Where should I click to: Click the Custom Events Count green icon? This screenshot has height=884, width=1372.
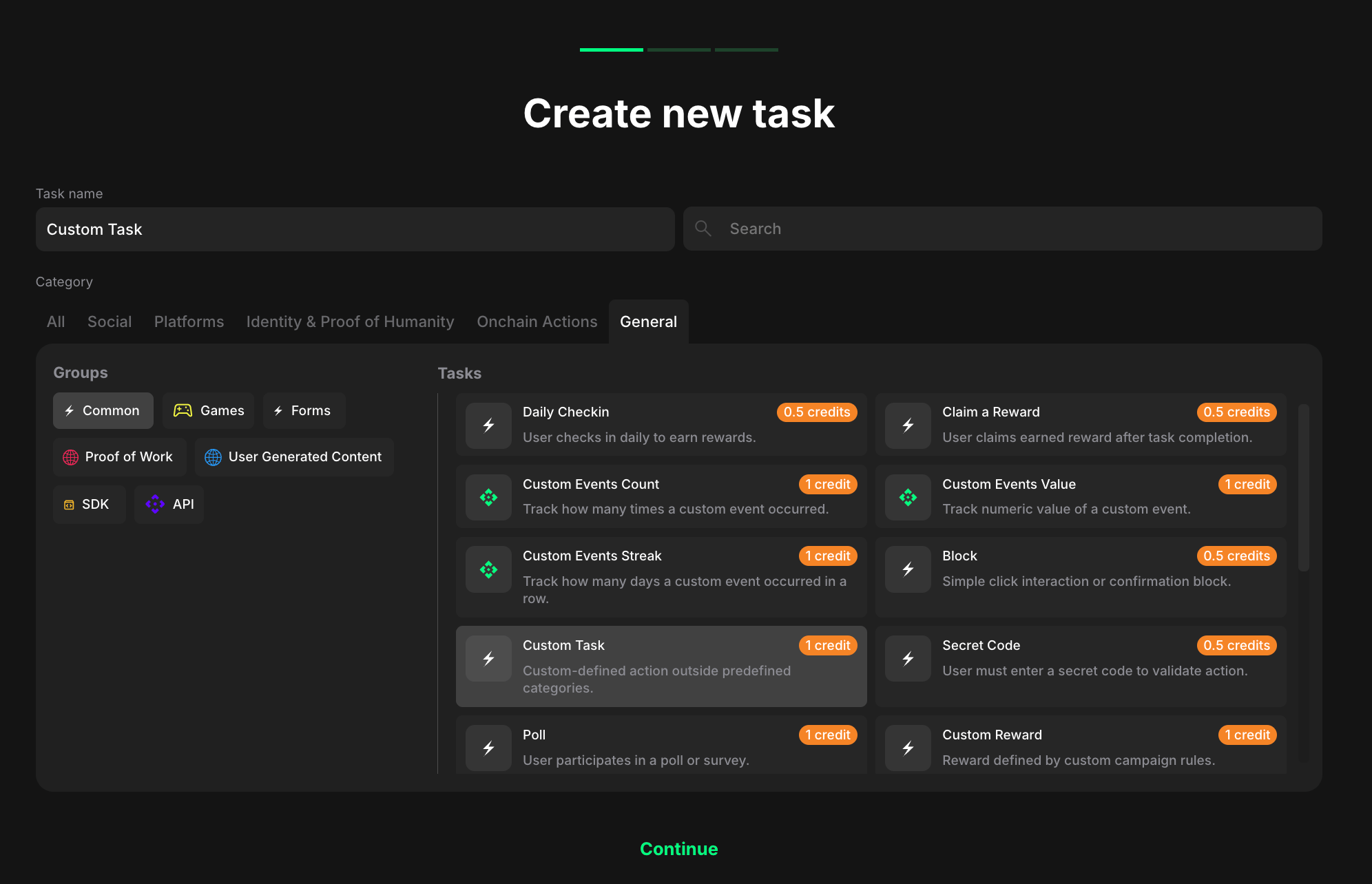(x=488, y=497)
